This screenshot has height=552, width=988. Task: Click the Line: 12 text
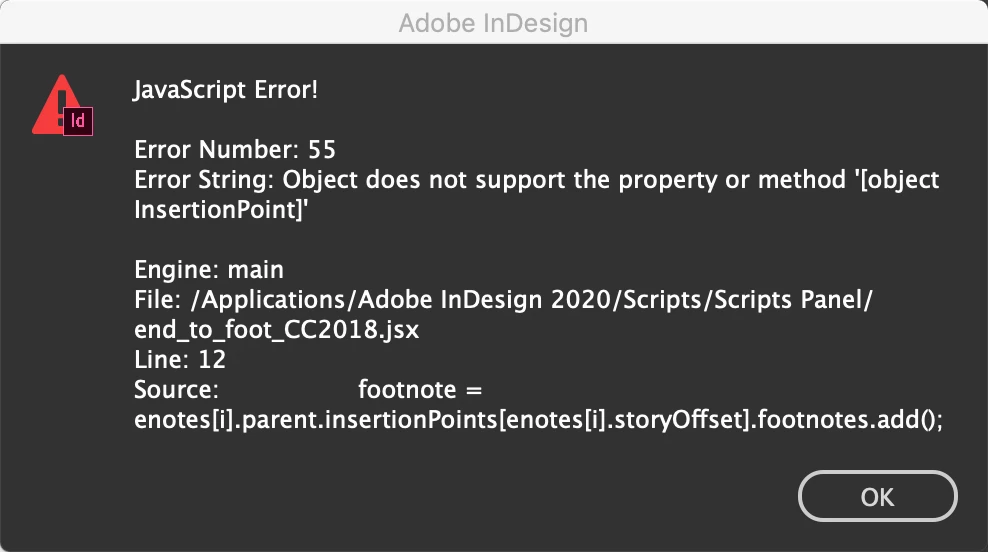pos(180,360)
